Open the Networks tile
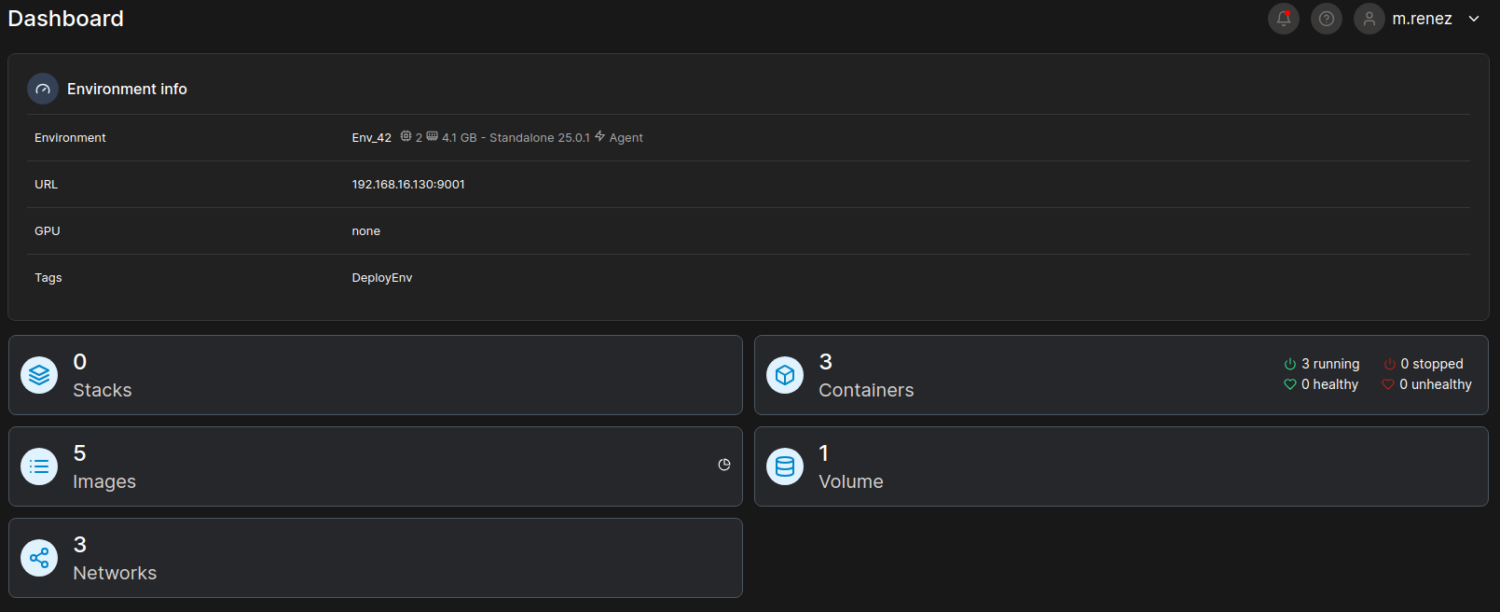The image size is (1500, 612). pyautogui.click(x=375, y=558)
